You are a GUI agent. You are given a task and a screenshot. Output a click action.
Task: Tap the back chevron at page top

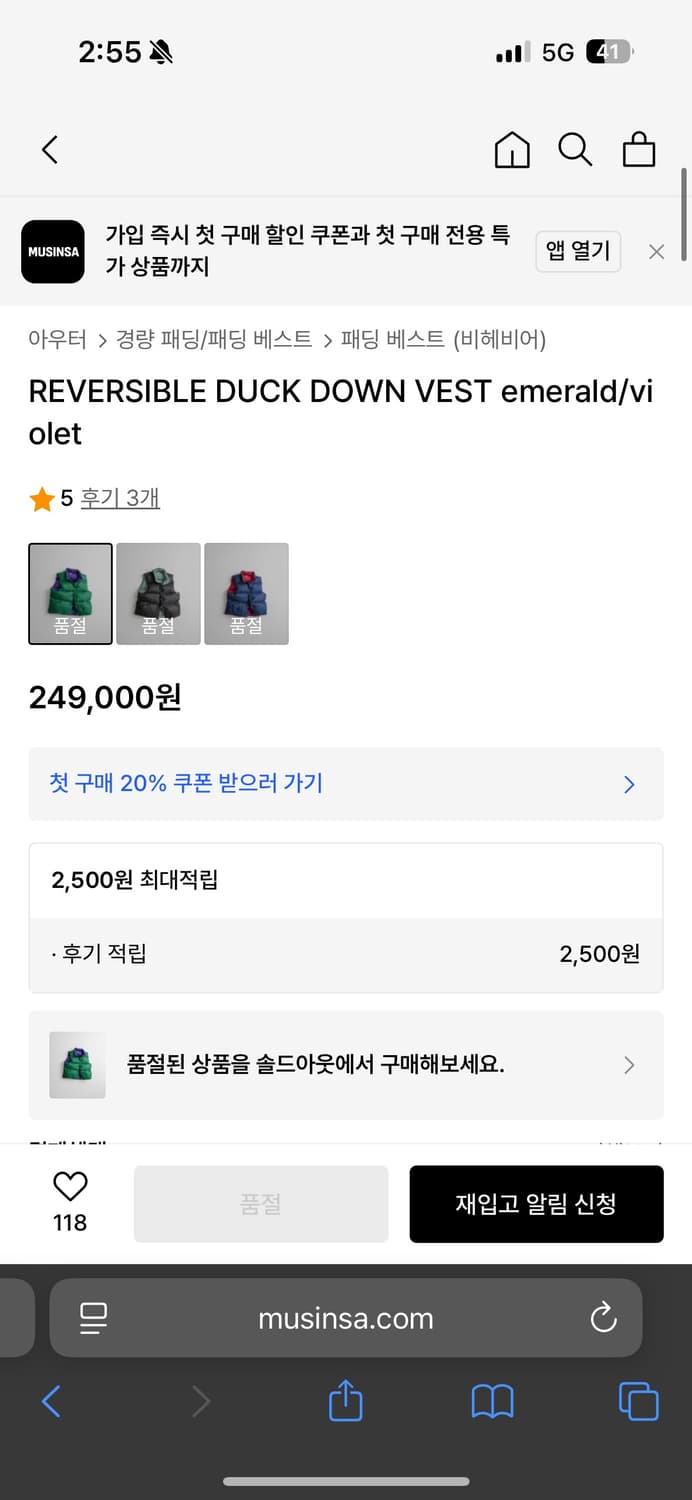49,148
